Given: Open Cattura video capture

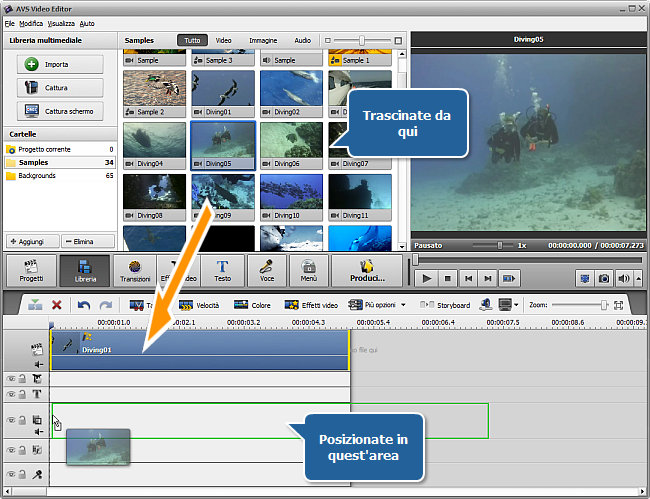Looking at the screenshot, I should click(60, 88).
